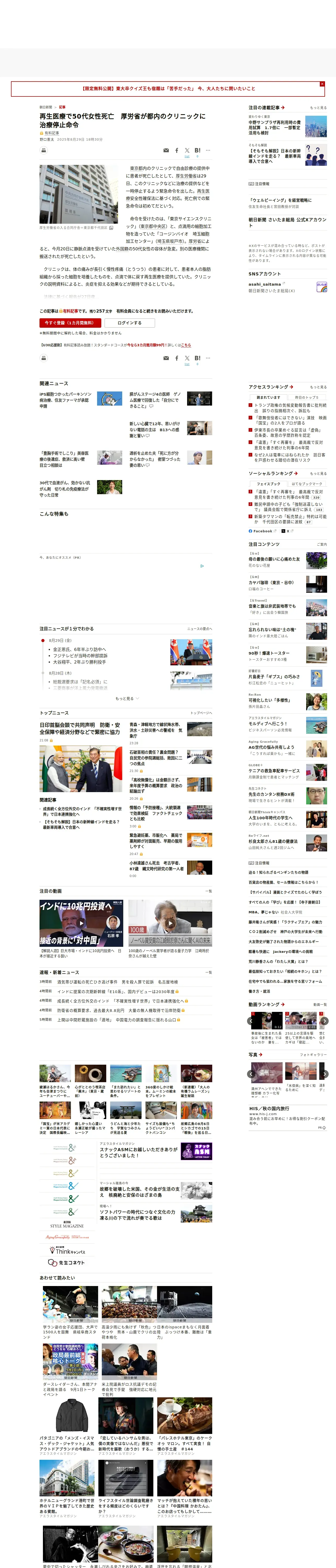Select the フェイスブック social ranking tab
Screen dimensions: 336x1568
tap(268, 484)
